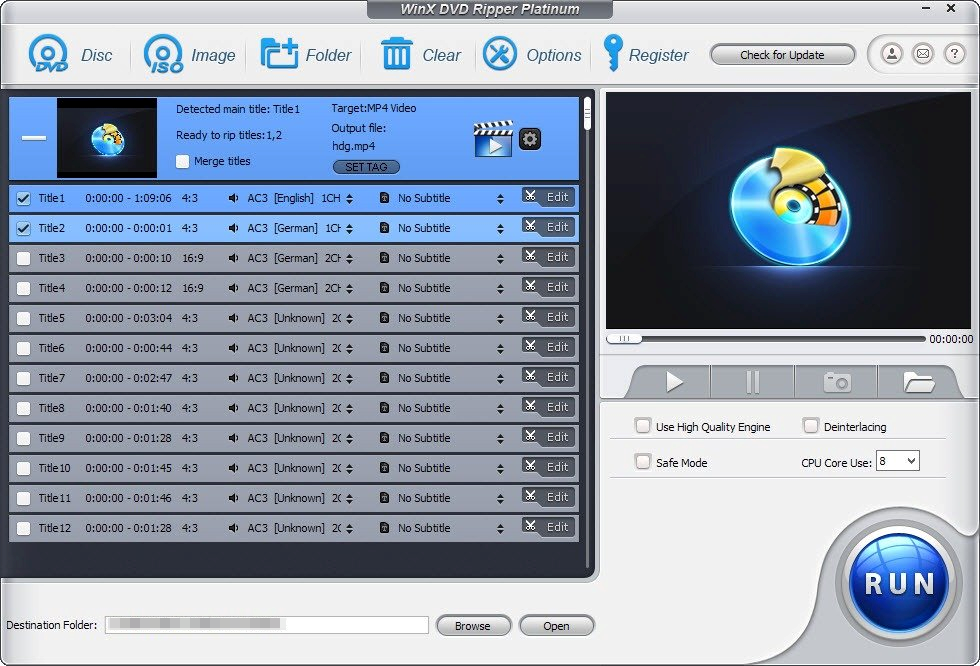Click the Folder source icon
980x666 pixels.
coord(279,54)
